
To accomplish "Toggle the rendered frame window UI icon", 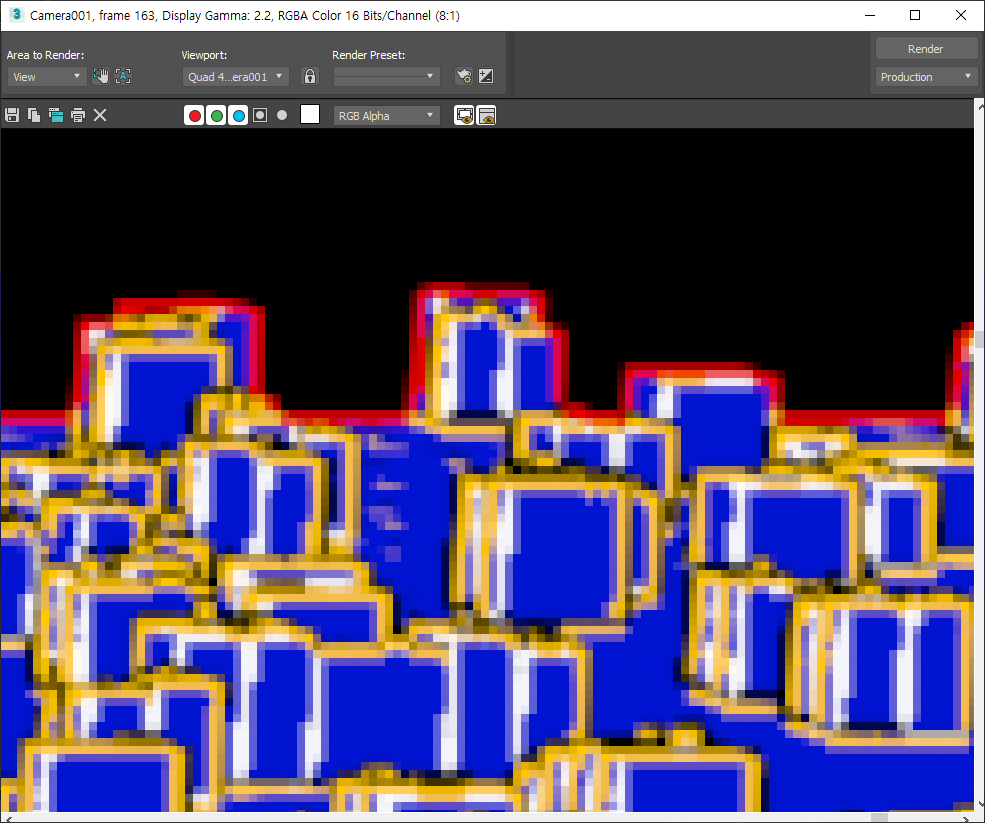I will [x=486, y=116].
